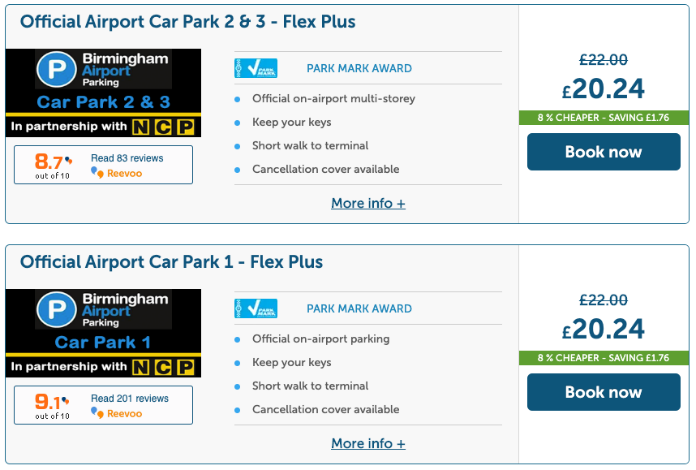Expand More info for Car Park 1
This screenshot has width=696, height=470.
(x=368, y=443)
